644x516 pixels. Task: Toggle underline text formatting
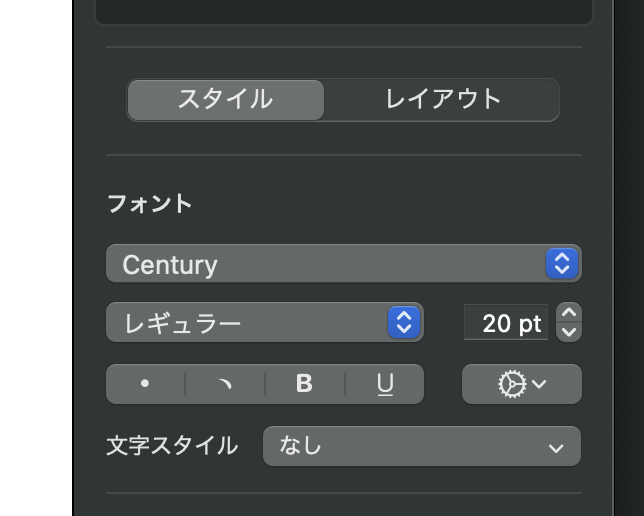(384, 384)
